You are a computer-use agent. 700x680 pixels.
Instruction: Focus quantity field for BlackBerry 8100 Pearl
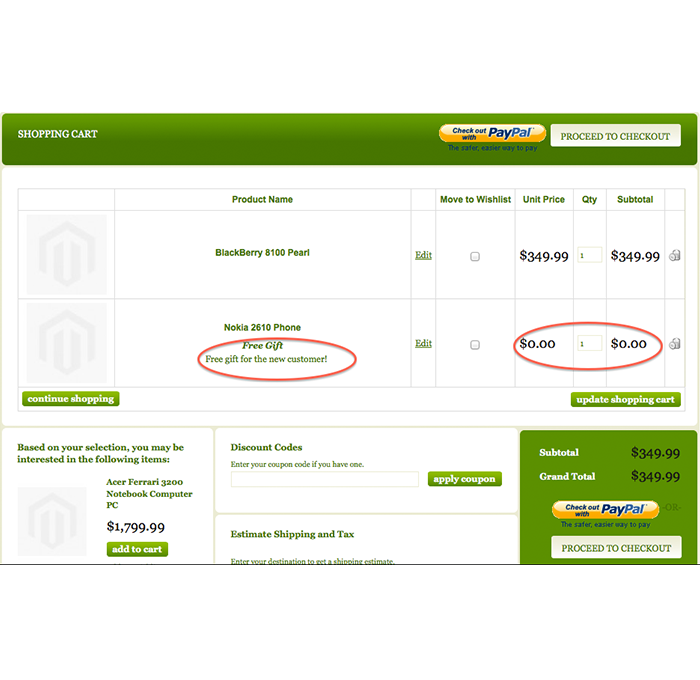click(x=589, y=255)
